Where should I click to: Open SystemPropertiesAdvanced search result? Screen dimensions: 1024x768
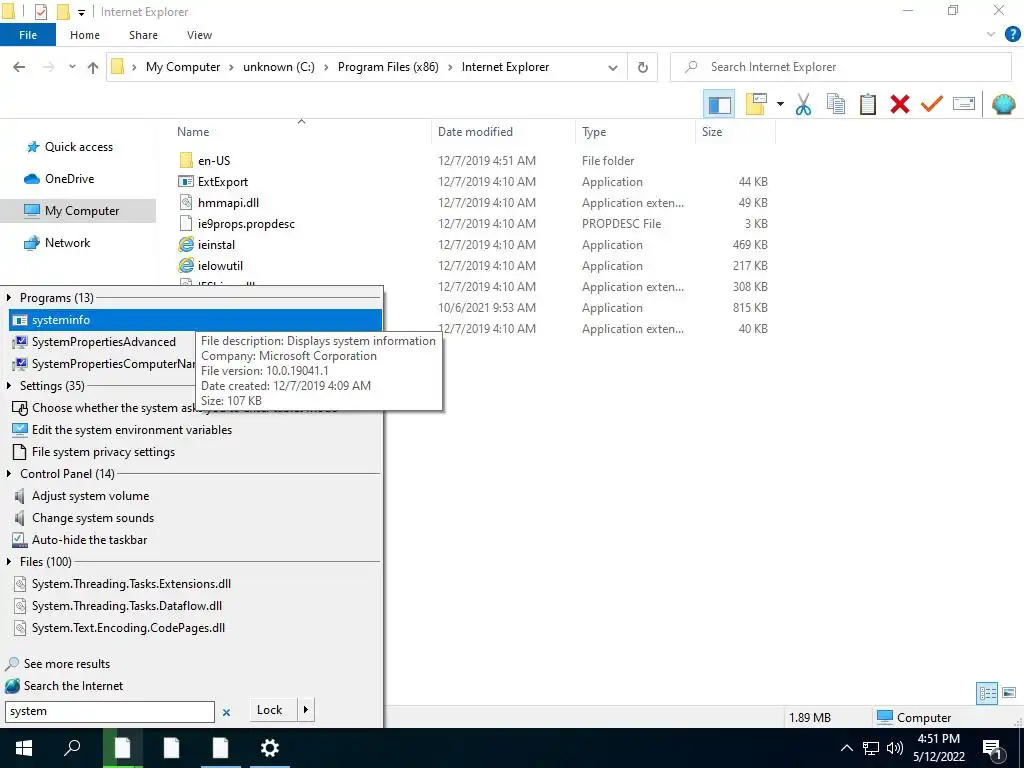(103, 342)
